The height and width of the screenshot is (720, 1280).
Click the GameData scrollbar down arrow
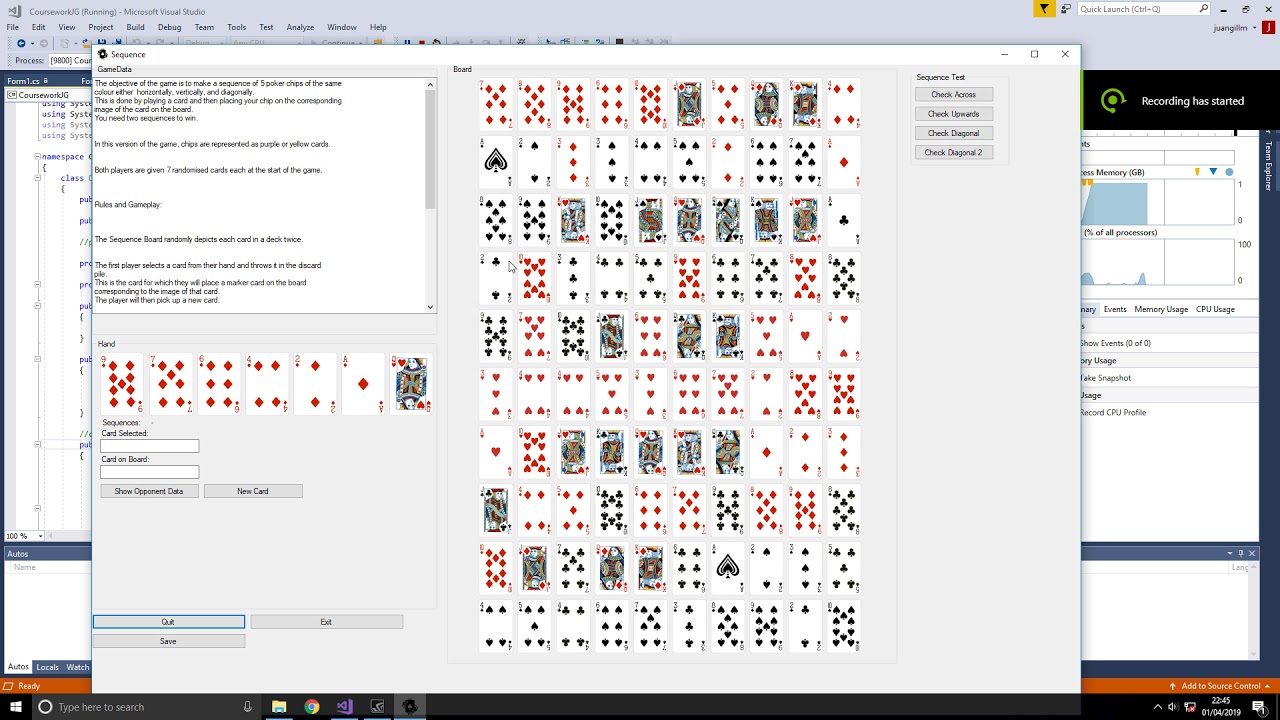pyautogui.click(x=431, y=307)
